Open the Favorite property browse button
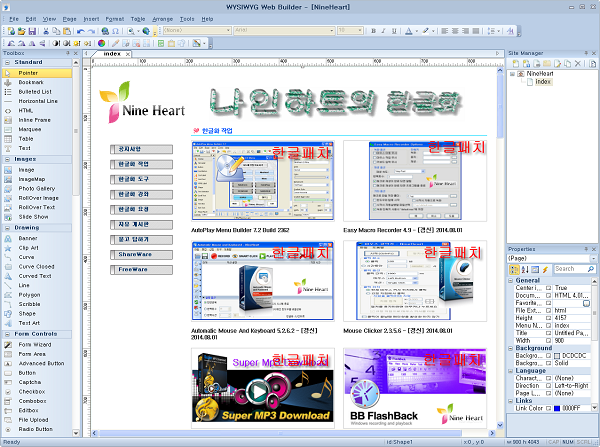Image resolution: width=600 pixels, height=447 pixels. (586, 303)
